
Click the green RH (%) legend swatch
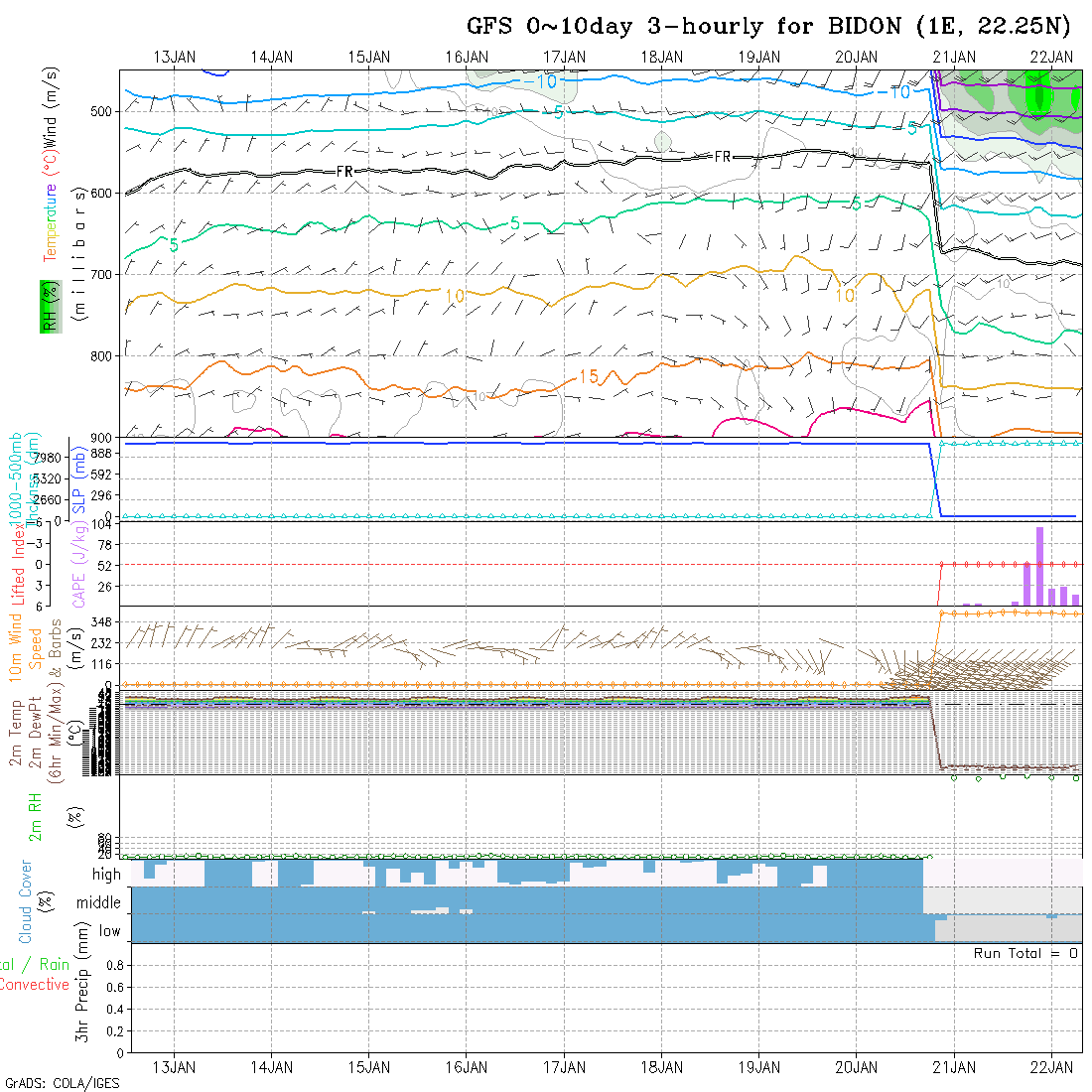coord(47,306)
